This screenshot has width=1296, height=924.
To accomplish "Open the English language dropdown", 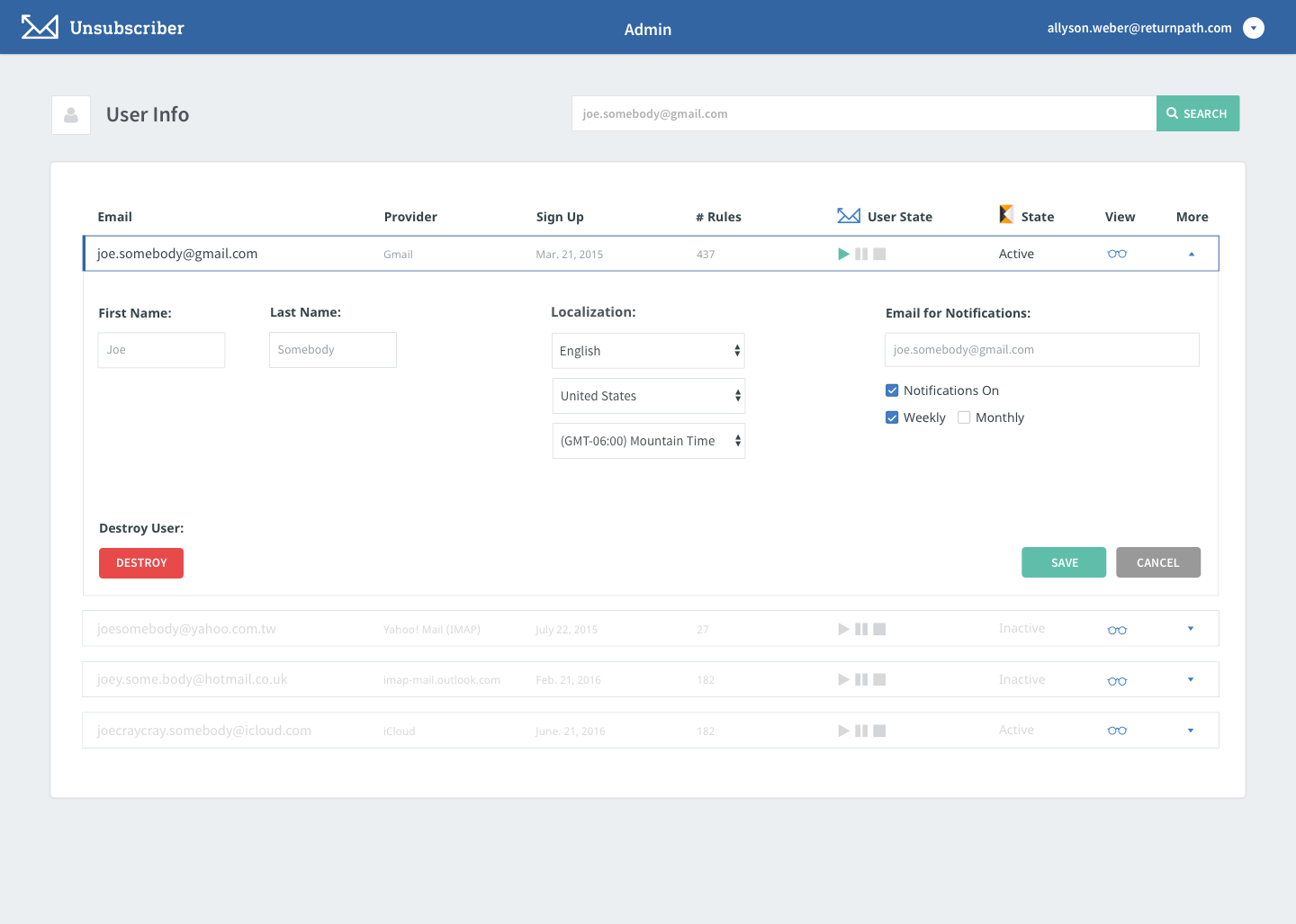I will click(648, 351).
